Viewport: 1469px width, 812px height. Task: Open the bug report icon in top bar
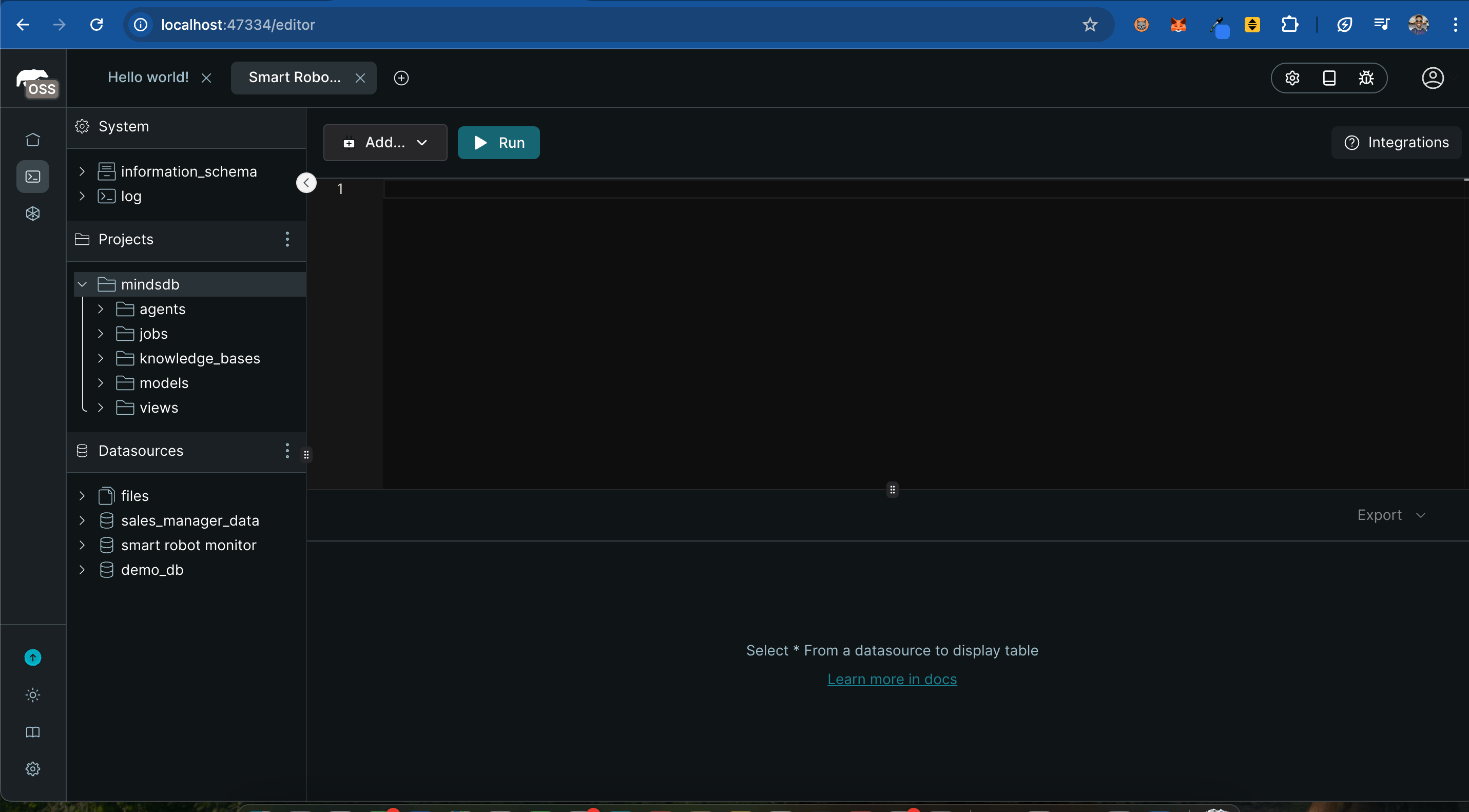click(1366, 78)
